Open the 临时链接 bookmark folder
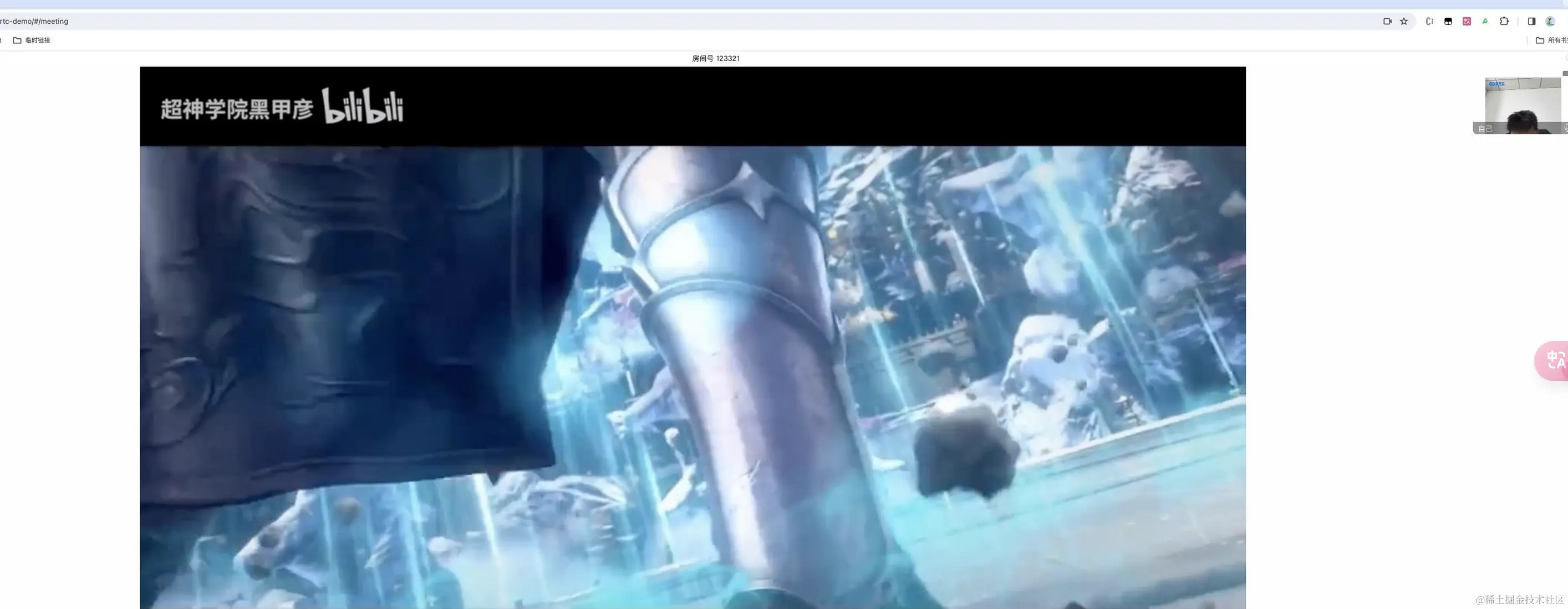Screen dimensions: 1568x609 point(32,40)
